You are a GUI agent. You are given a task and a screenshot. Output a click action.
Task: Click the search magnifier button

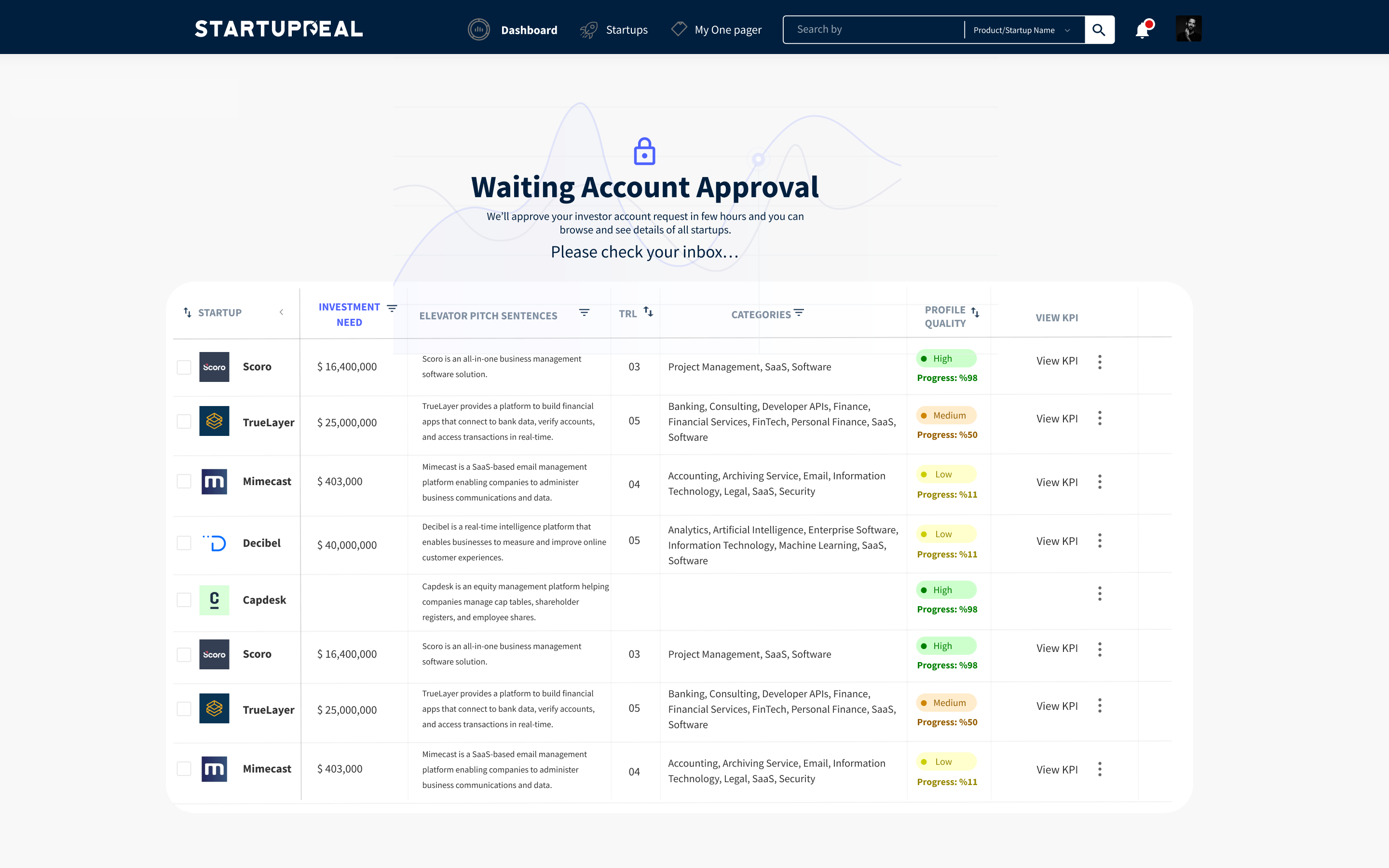coord(1099,30)
